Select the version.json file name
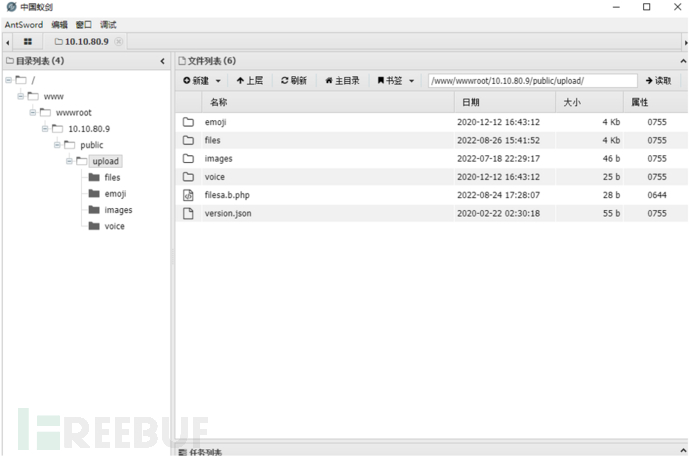This screenshot has width=690, height=457. pyautogui.click(x=228, y=213)
